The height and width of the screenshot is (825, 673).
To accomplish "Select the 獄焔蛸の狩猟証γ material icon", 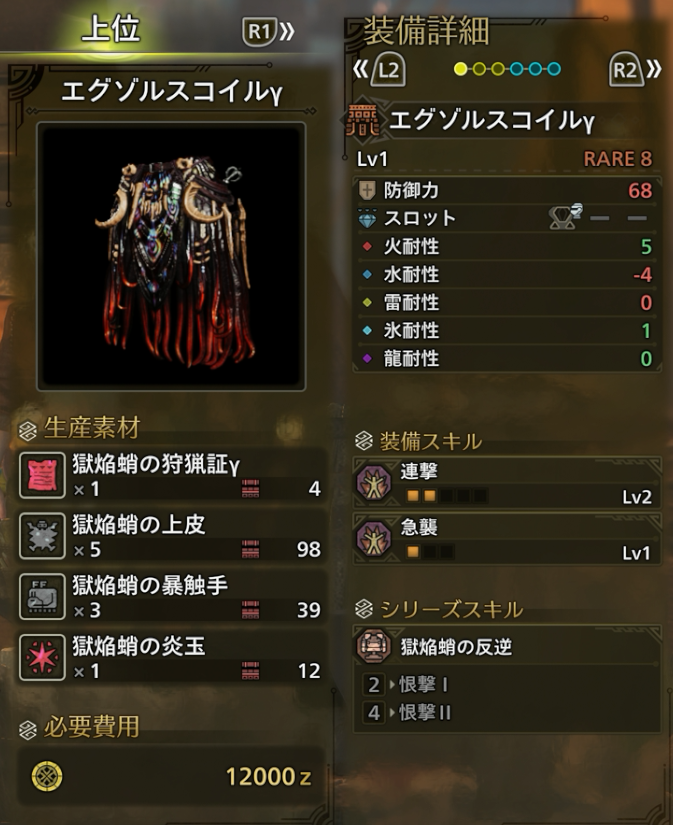I will pyautogui.click(x=42, y=475).
